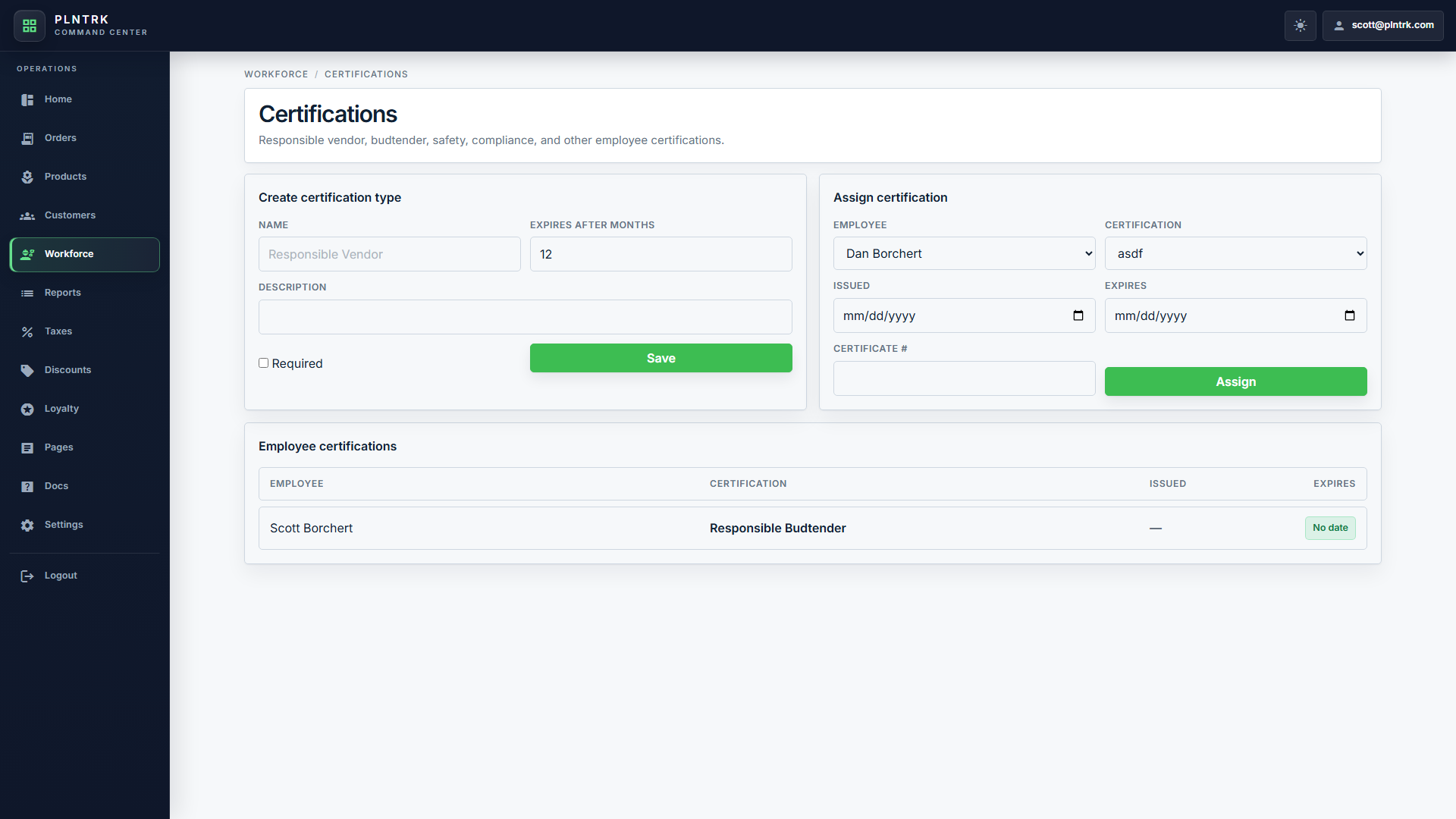Image resolution: width=1456 pixels, height=819 pixels.
Task: Click the Expires After Months field
Action: pos(661,254)
